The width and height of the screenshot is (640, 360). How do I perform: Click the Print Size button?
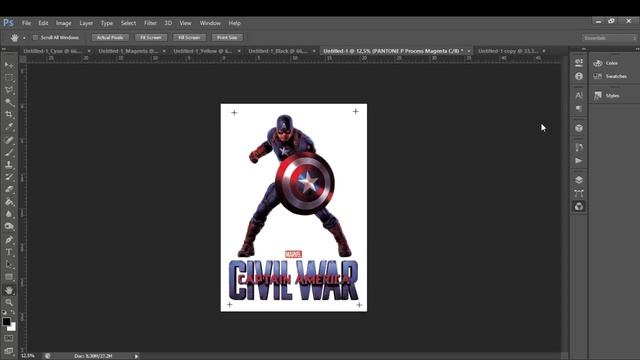point(227,38)
